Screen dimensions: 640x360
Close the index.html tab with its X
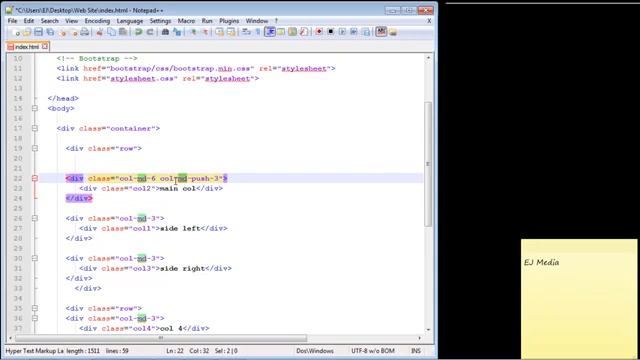pos(45,47)
